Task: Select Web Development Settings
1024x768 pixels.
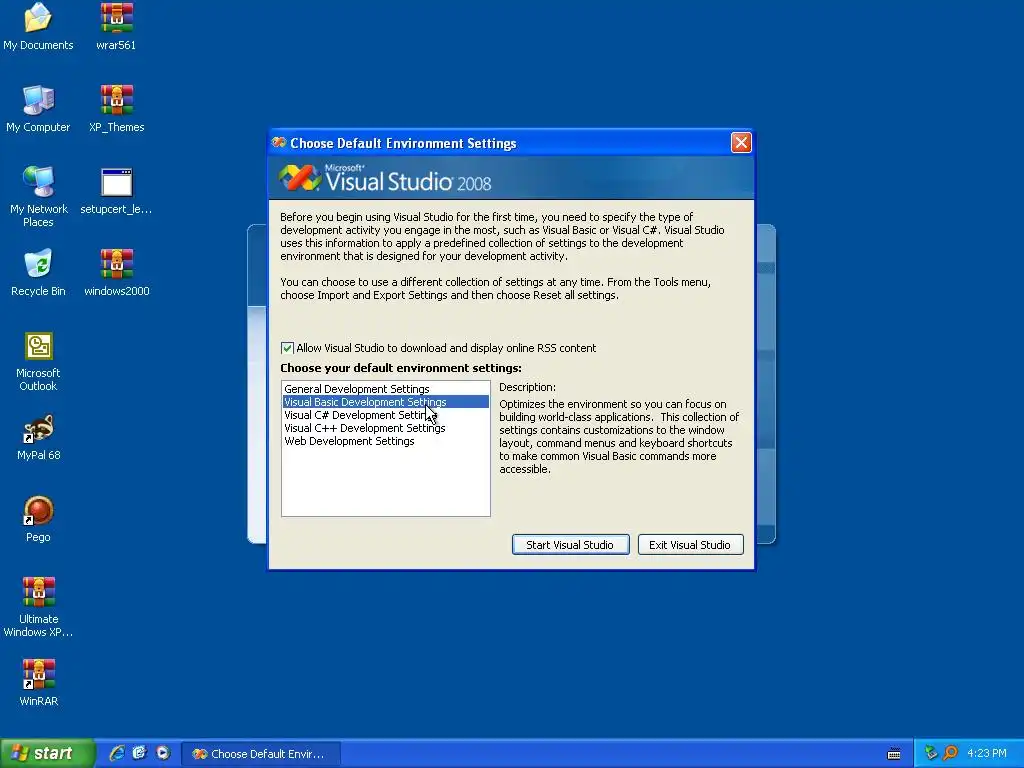Action: pyautogui.click(x=385, y=441)
